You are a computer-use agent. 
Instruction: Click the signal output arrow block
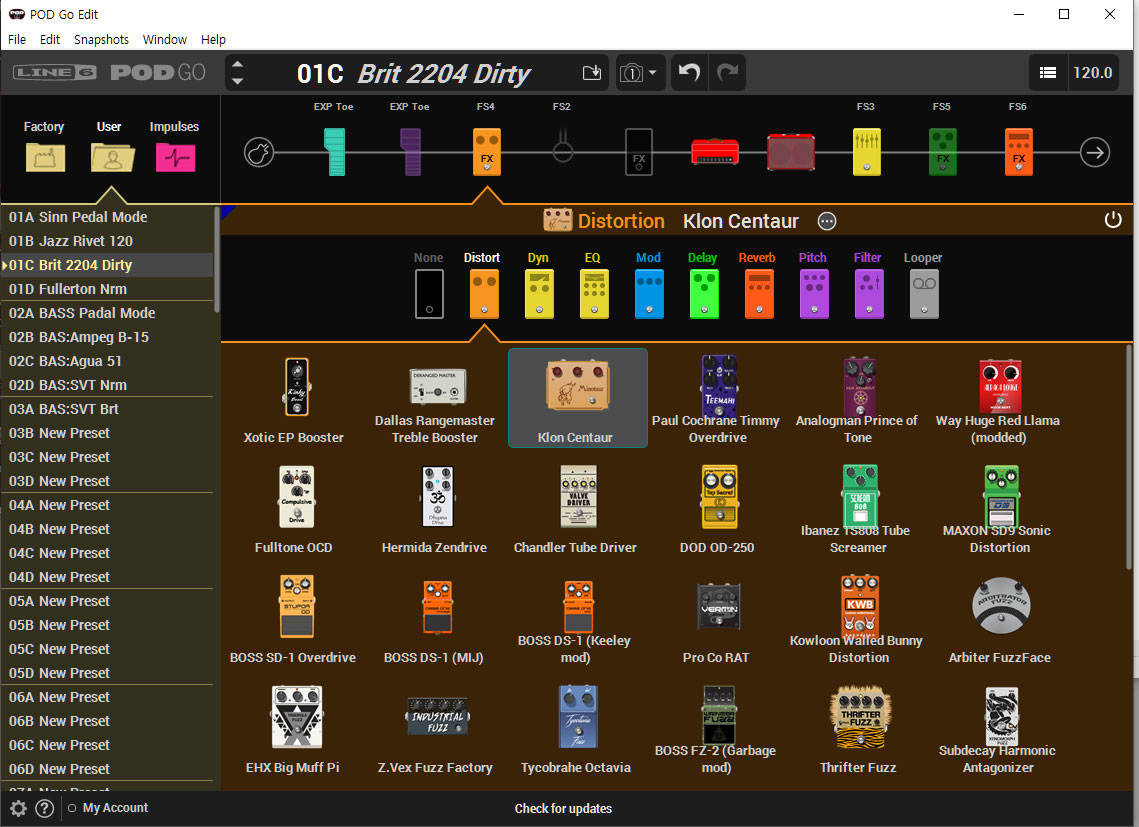click(x=1095, y=152)
